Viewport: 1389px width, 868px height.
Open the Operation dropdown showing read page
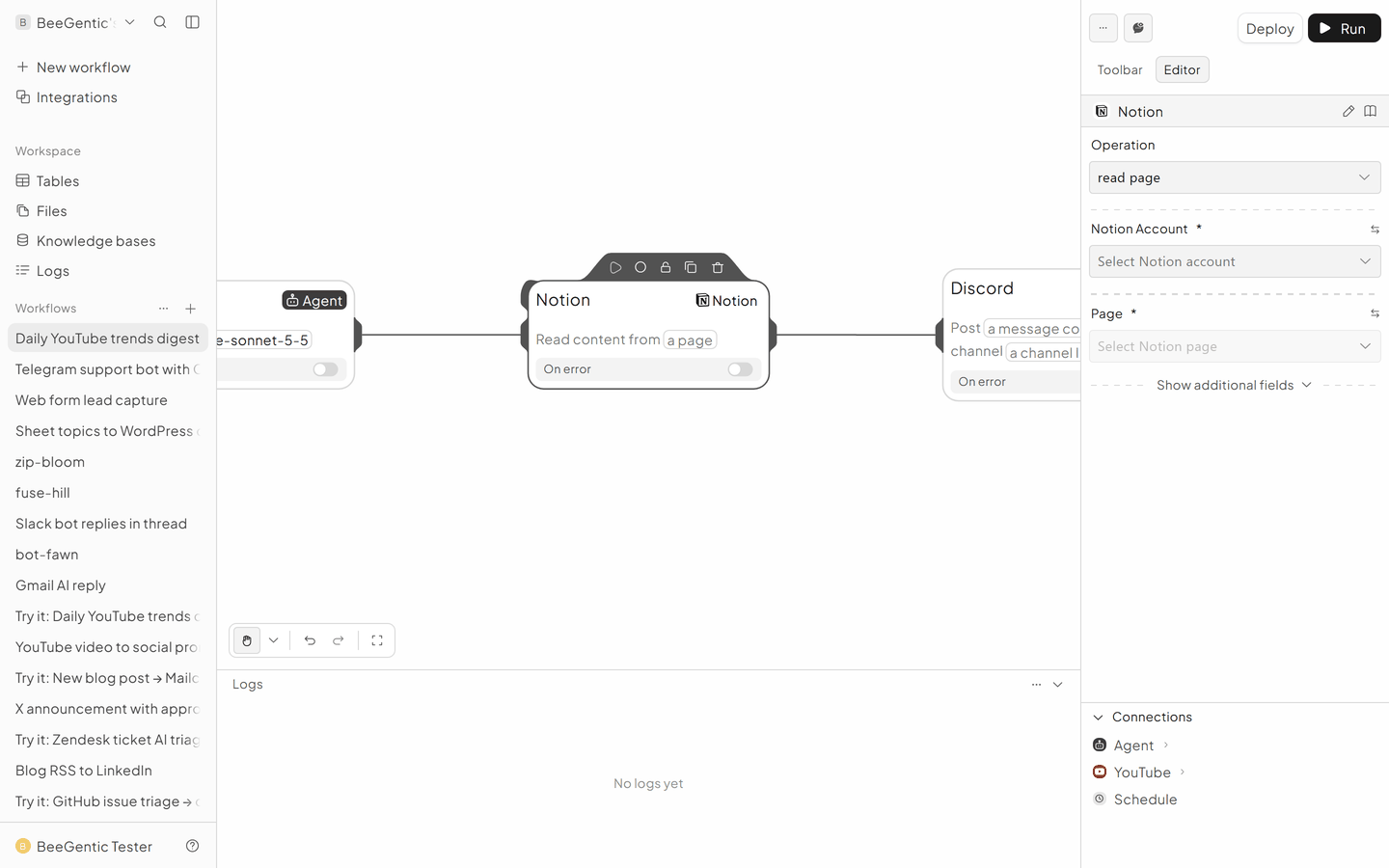point(1235,177)
